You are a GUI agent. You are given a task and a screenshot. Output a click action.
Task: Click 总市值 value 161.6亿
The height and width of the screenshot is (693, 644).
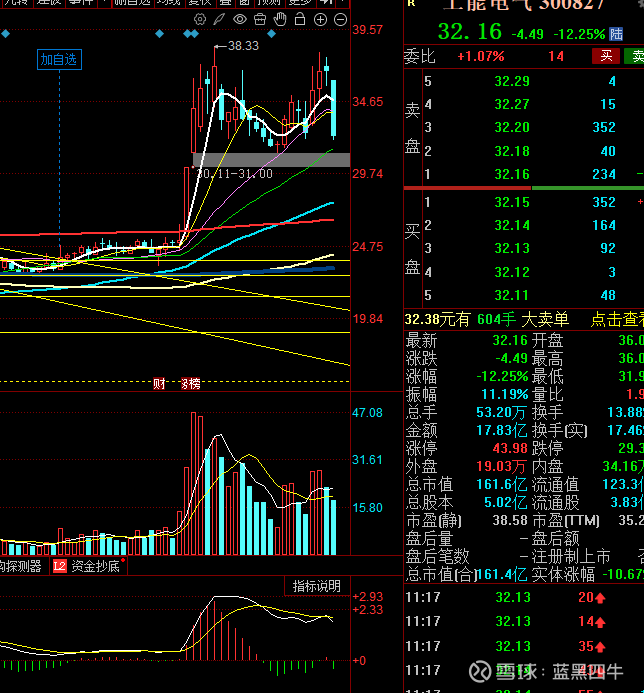tap(502, 485)
